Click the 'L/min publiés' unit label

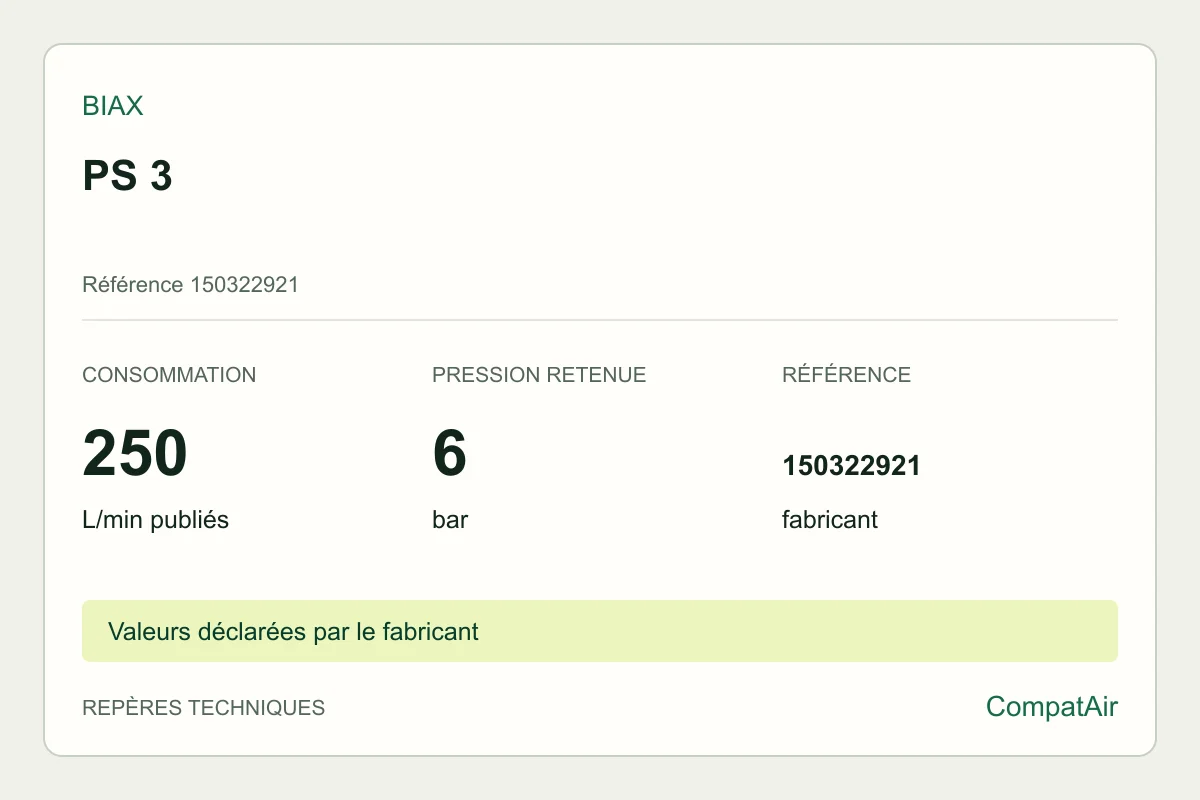[155, 520]
